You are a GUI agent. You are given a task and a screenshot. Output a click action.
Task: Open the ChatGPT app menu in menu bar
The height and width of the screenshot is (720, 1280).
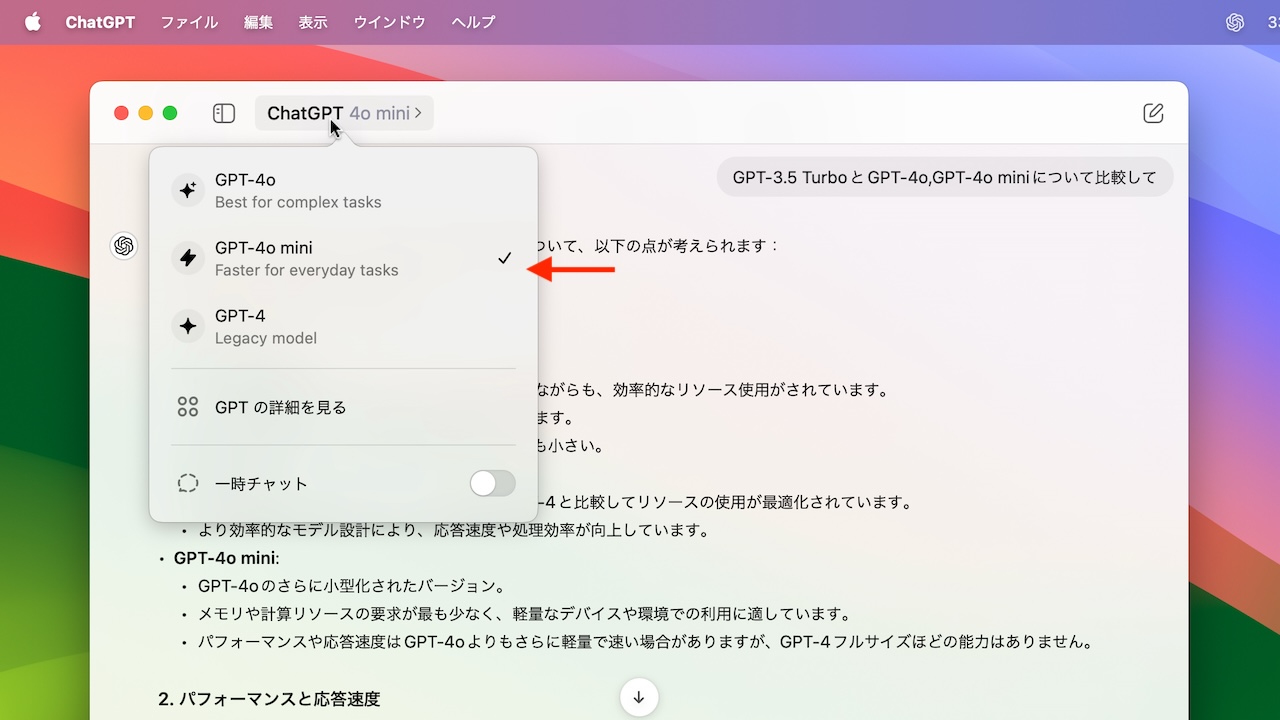(100, 22)
